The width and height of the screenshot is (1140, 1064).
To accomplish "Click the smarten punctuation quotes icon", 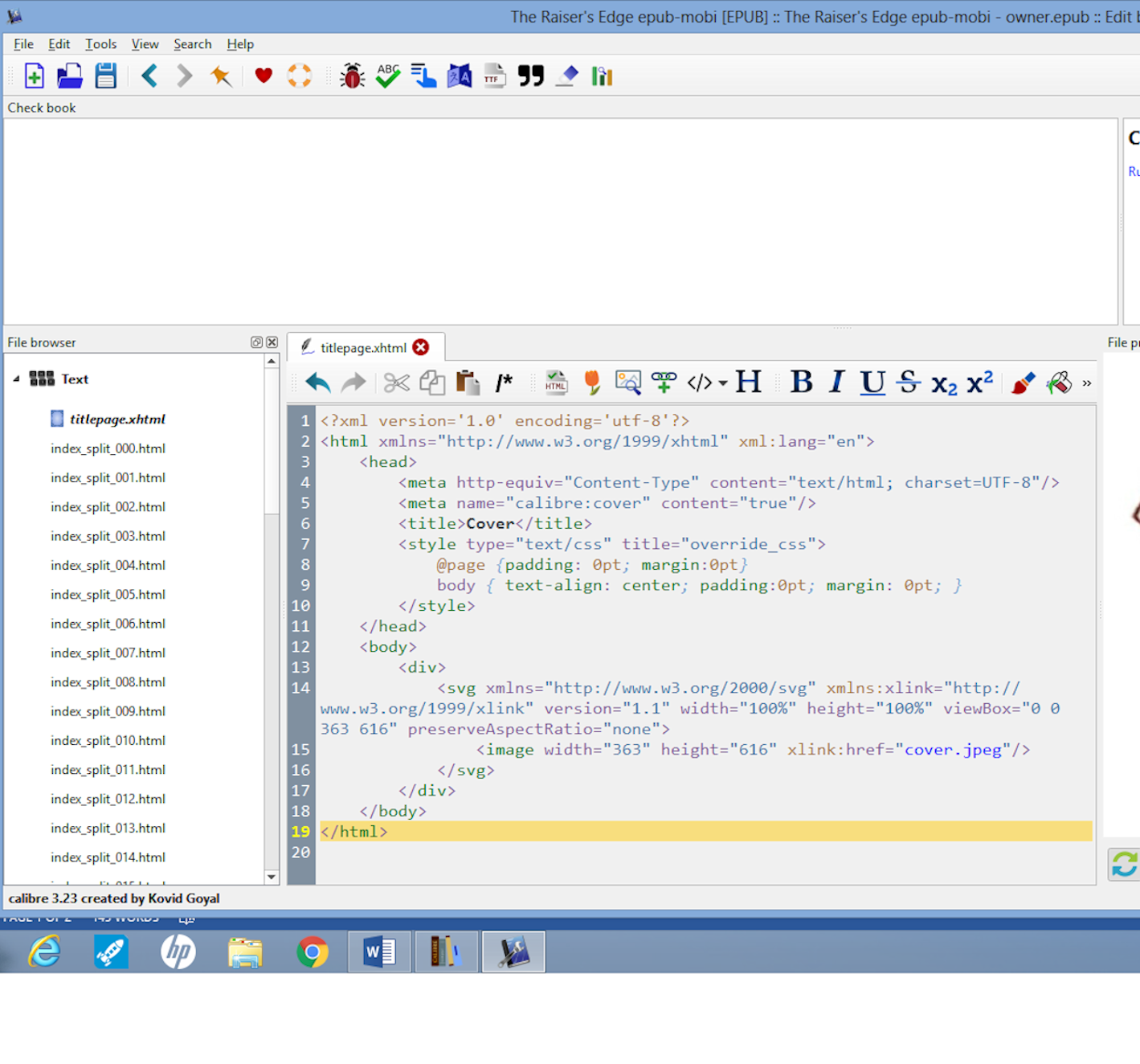I will 530,76.
